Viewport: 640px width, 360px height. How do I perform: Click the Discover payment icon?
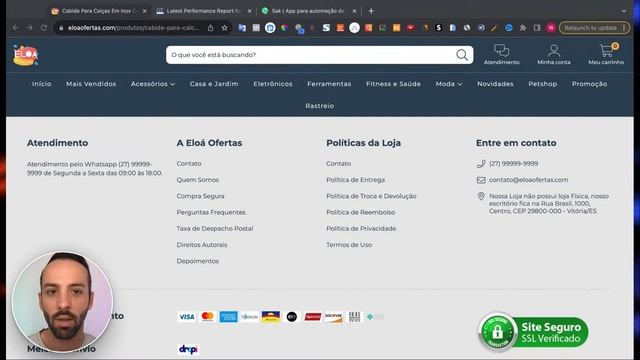pos(333,317)
